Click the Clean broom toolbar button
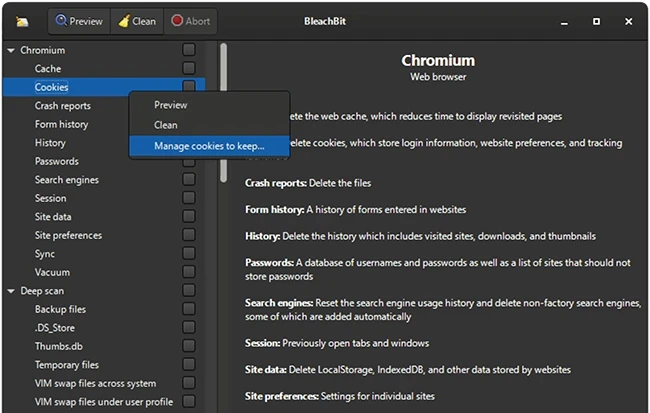This screenshot has height=413, width=650. 137,21
